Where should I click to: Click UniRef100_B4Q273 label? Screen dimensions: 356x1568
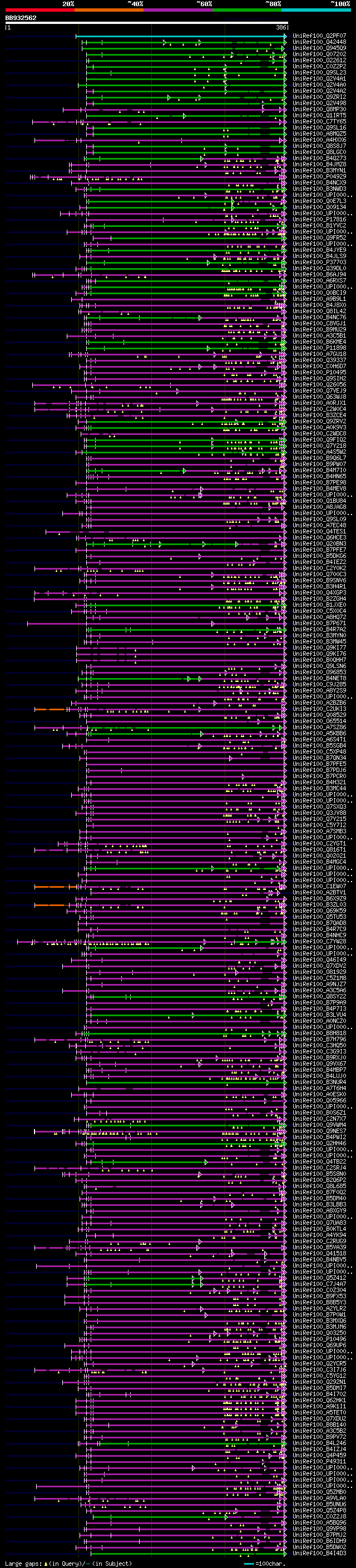pos(319,159)
